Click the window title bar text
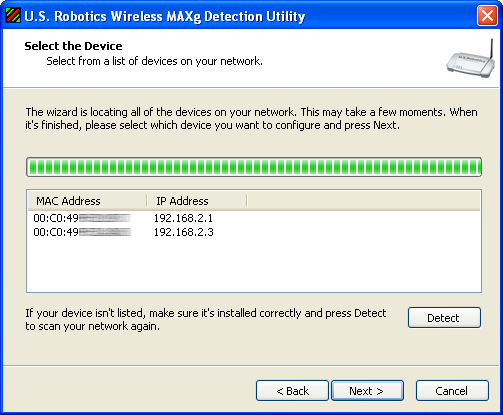This screenshot has width=503, height=415. point(165,16)
